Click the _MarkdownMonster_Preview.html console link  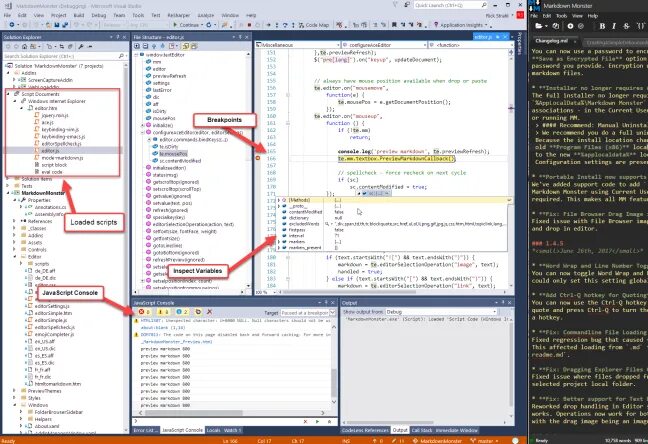tap(176, 342)
